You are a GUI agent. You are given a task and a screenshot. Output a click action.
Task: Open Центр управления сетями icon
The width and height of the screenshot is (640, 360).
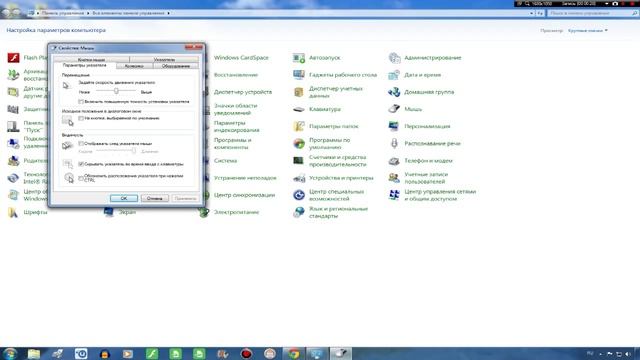(x=394, y=195)
